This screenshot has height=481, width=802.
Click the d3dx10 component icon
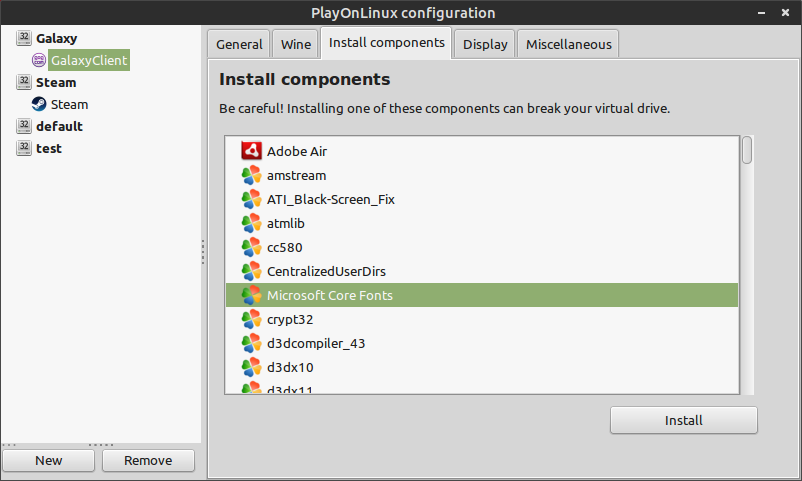tap(251, 367)
